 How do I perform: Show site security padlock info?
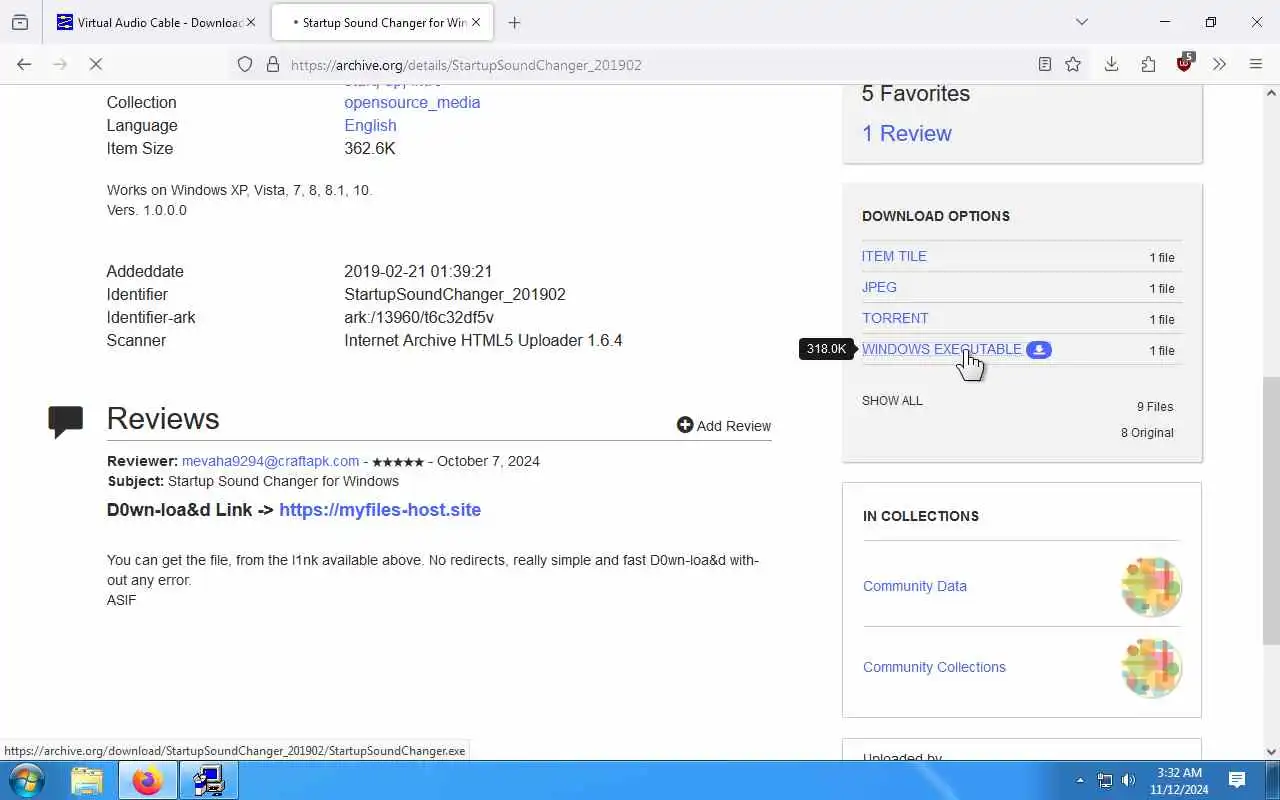point(272,64)
